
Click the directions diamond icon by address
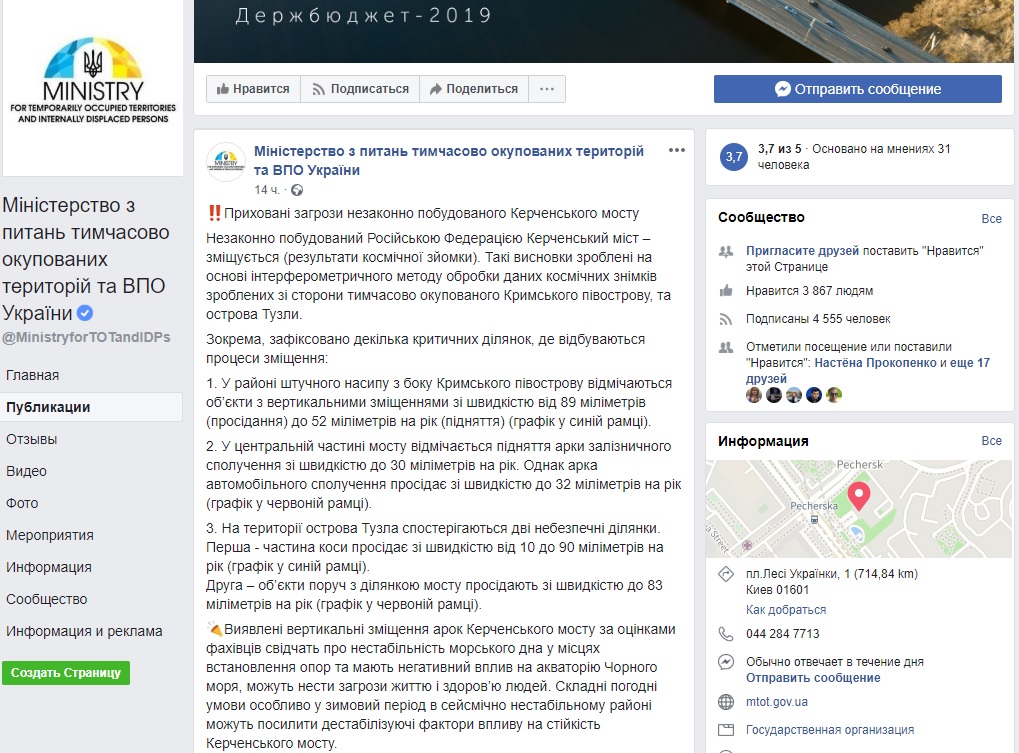pyautogui.click(x=726, y=574)
